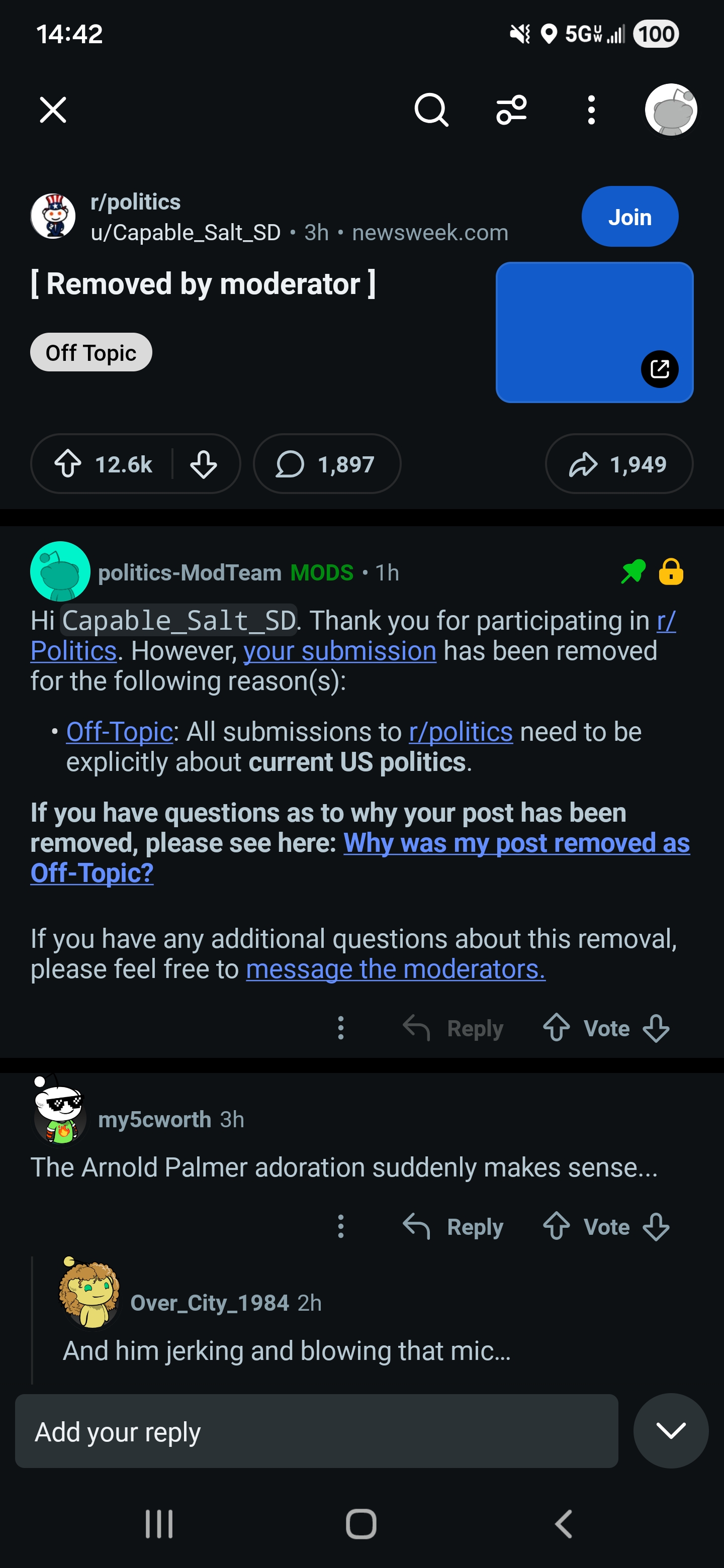724x1568 pixels.
Task: Close the post with the X icon
Action: point(53,110)
